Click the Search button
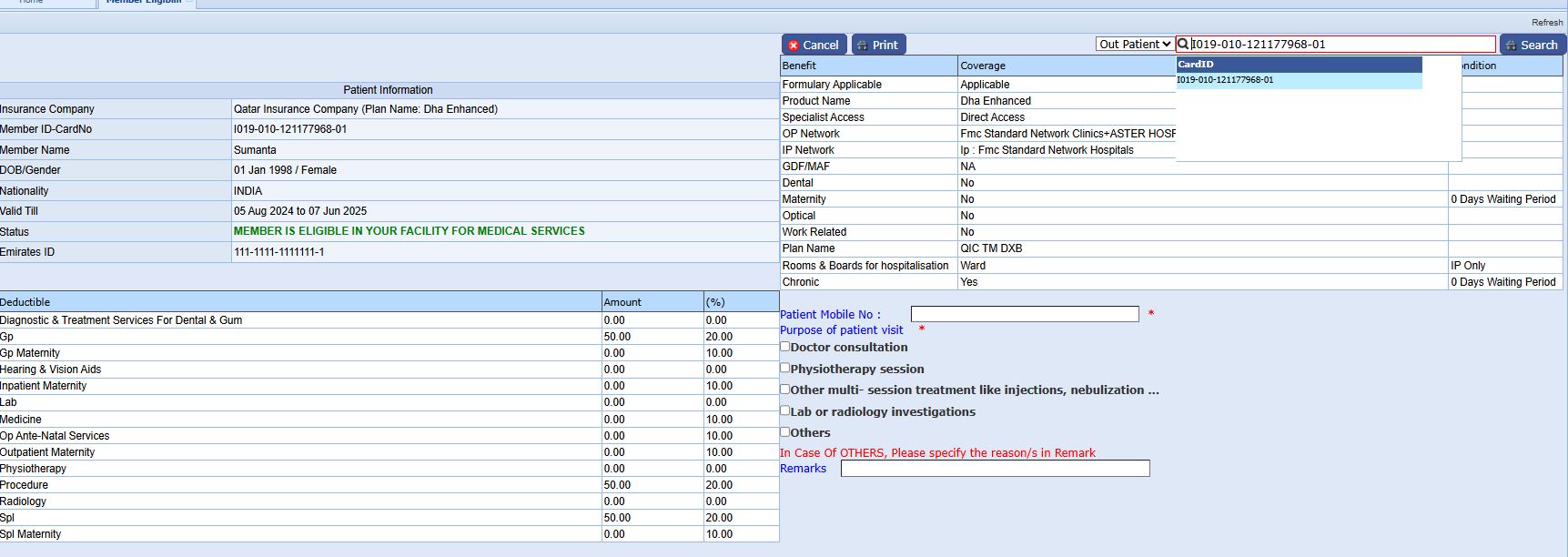Image resolution: width=1568 pixels, height=557 pixels. (1532, 45)
